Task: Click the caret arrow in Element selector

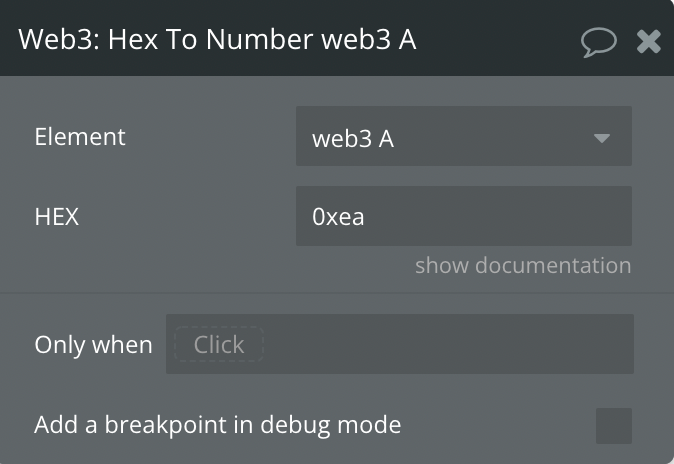Action: click(x=601, y=138)
